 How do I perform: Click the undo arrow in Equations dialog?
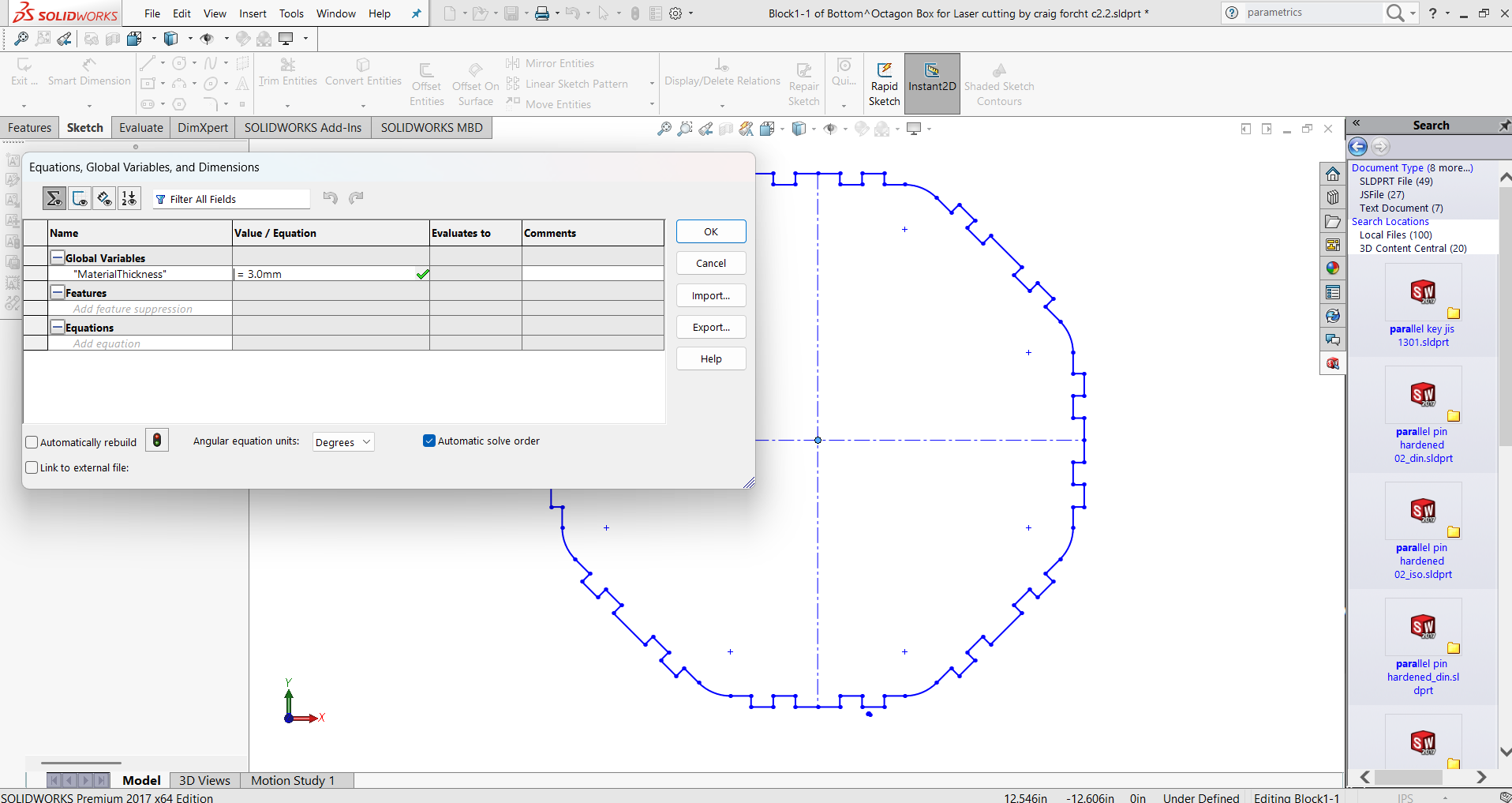tap(331, 197)
